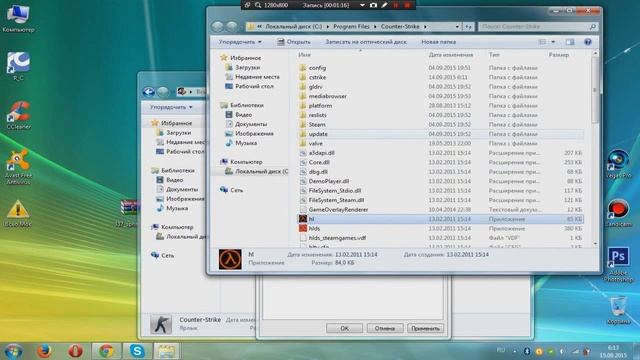Select the cstrike folder
Image resolution: width=640 pixels, height=360 pixels.
tap(317, 77)
